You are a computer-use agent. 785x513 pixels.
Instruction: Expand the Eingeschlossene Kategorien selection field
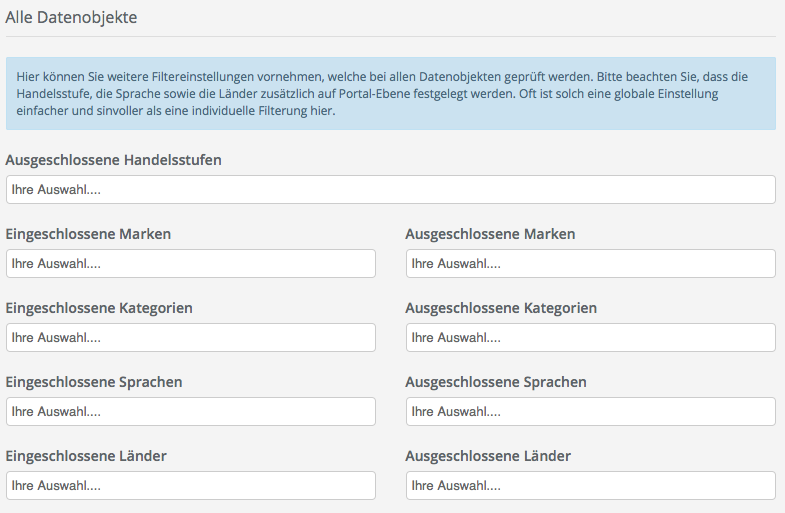190,338
